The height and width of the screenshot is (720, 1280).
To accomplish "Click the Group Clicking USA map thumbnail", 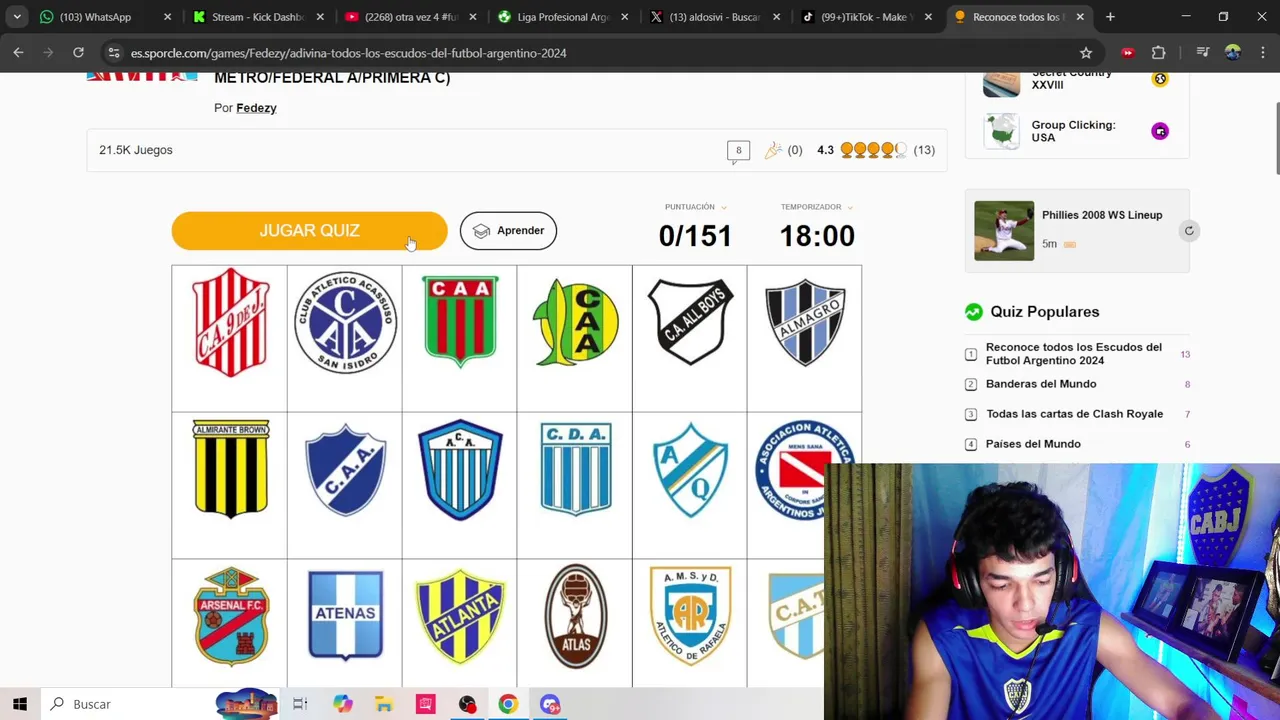I will click(x=1001, y=131).
